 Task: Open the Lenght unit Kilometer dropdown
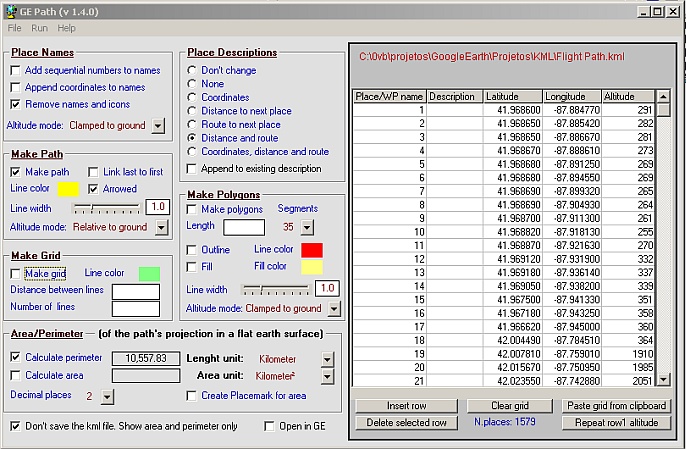tap(327, 359)
